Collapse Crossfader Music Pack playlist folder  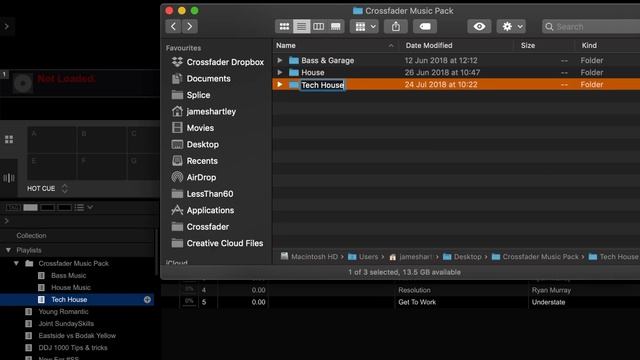pyautogui.click(x=16, y=263)
